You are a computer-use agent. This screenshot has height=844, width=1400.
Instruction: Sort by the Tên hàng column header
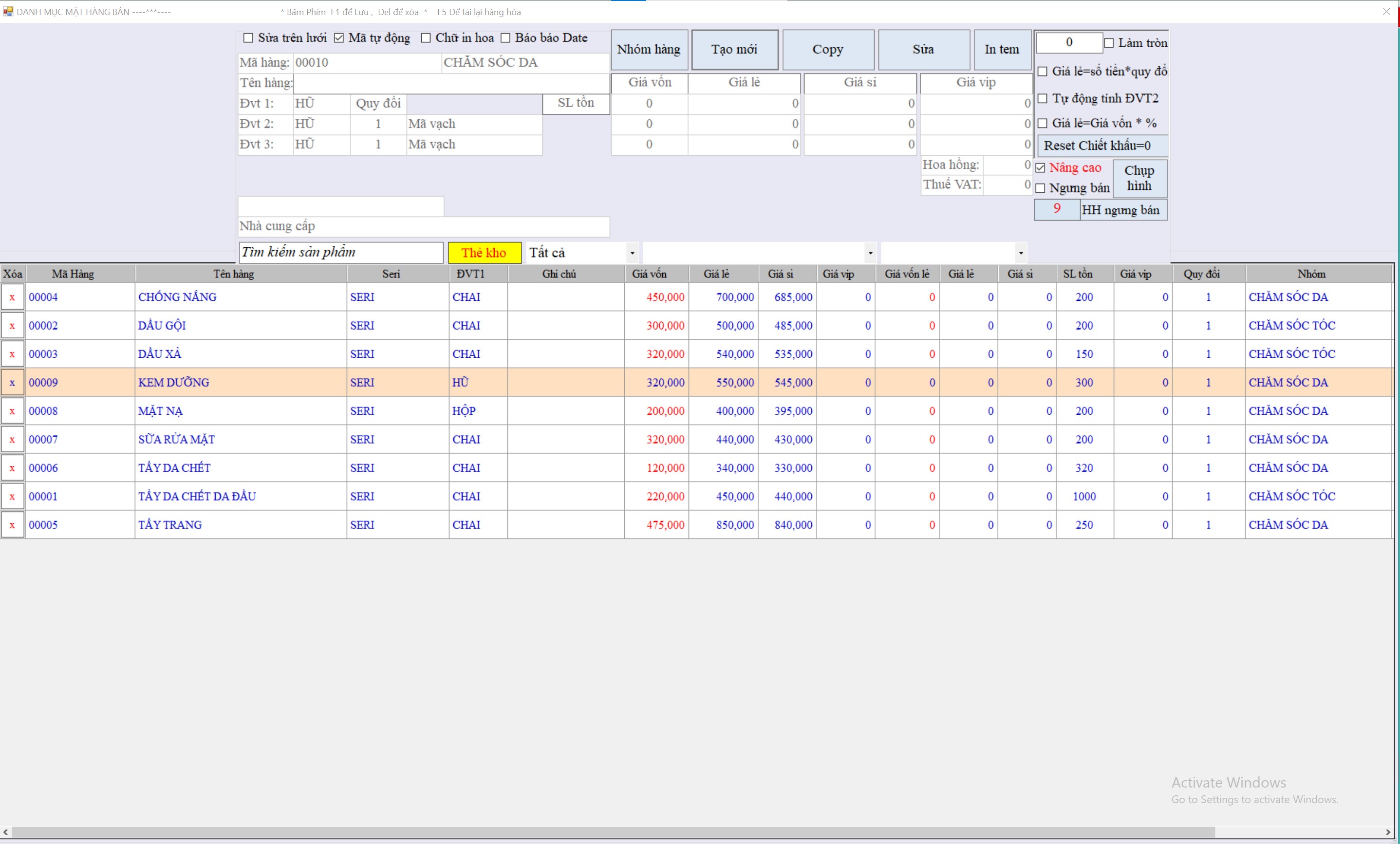tap(234, 274)
